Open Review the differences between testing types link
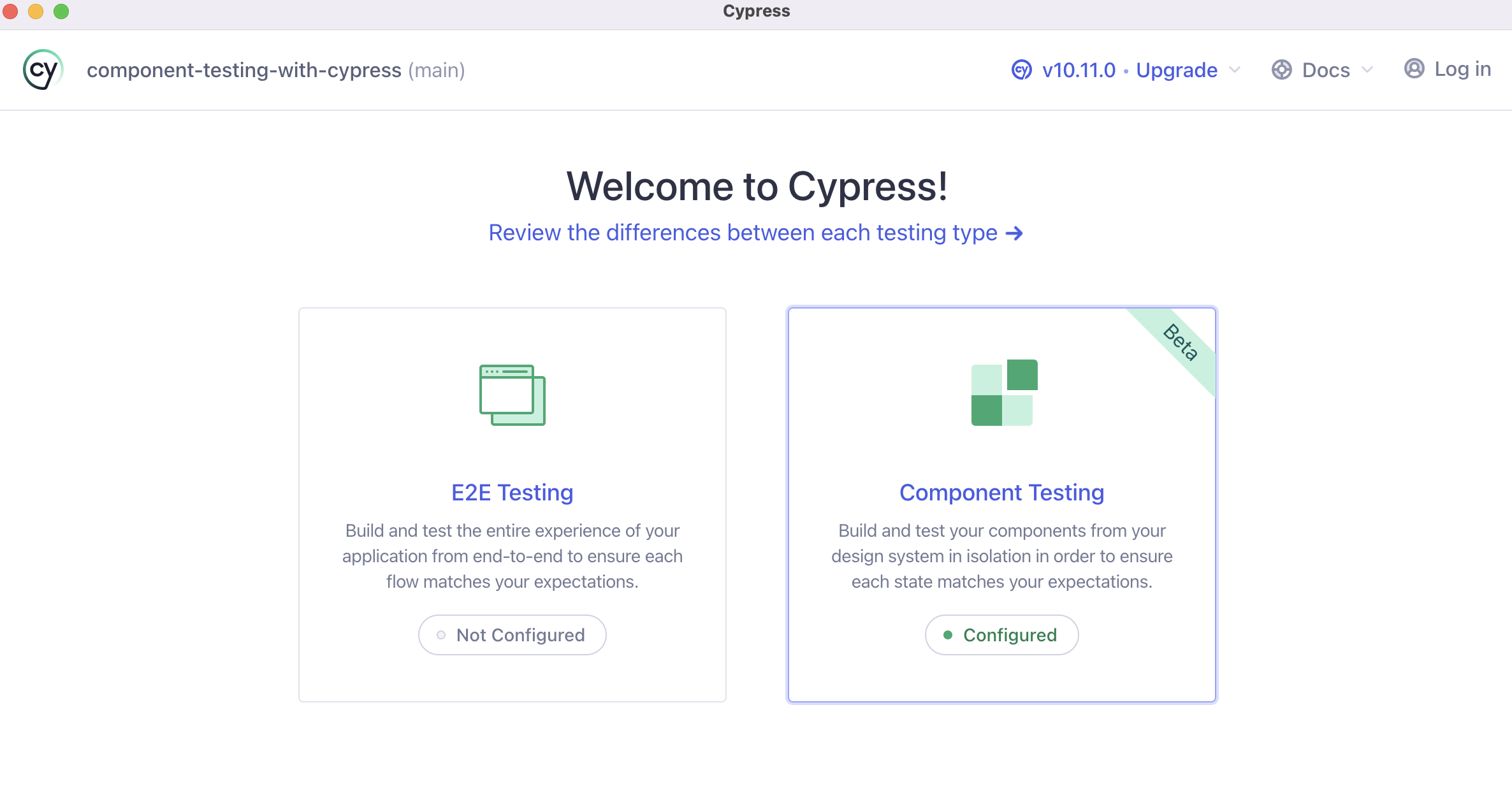The height and width of the screenshot is (793, 1512). coord(743,233)
